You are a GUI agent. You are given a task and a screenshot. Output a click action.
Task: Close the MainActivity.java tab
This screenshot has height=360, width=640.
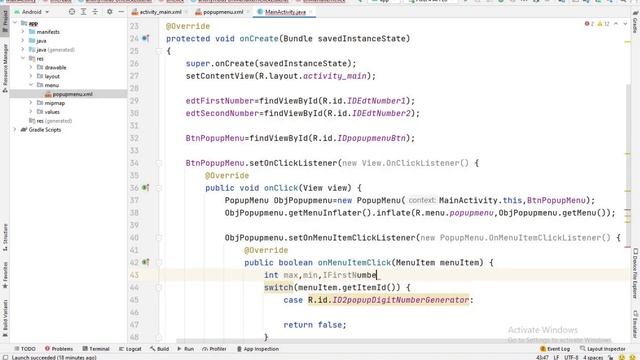[311, 12]
